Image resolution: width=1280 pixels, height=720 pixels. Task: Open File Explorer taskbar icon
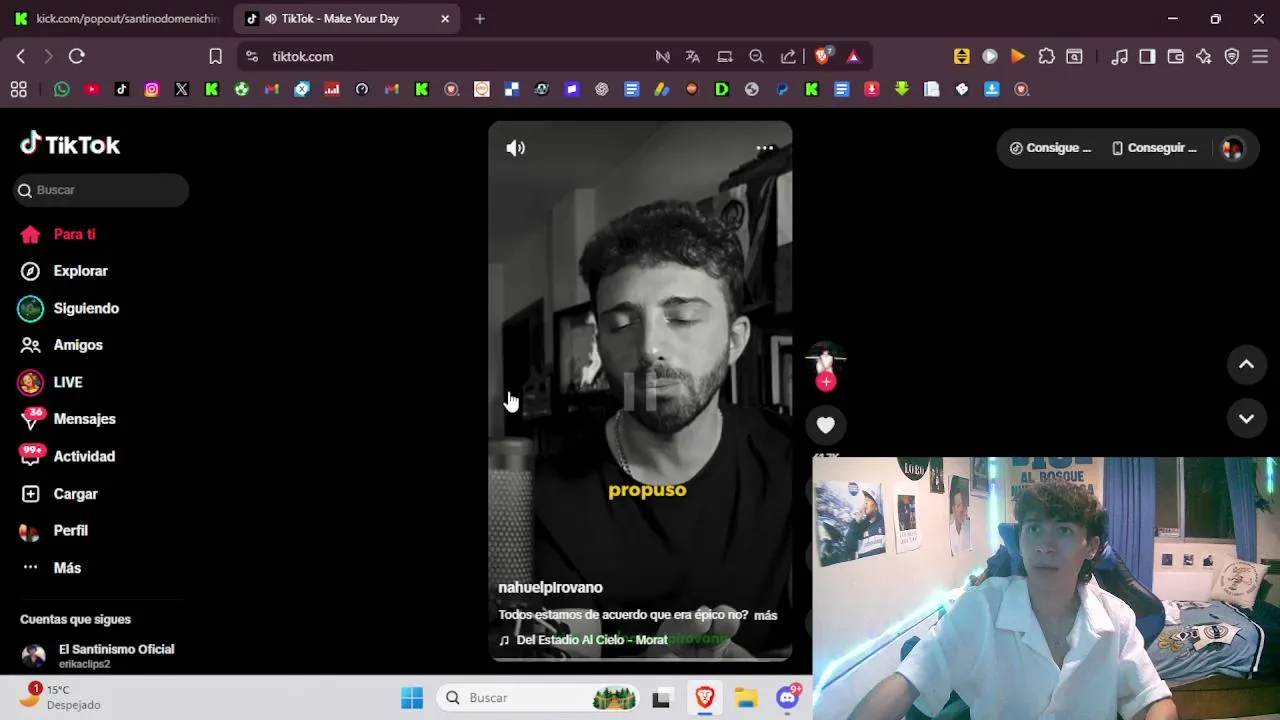click(746, 697)
